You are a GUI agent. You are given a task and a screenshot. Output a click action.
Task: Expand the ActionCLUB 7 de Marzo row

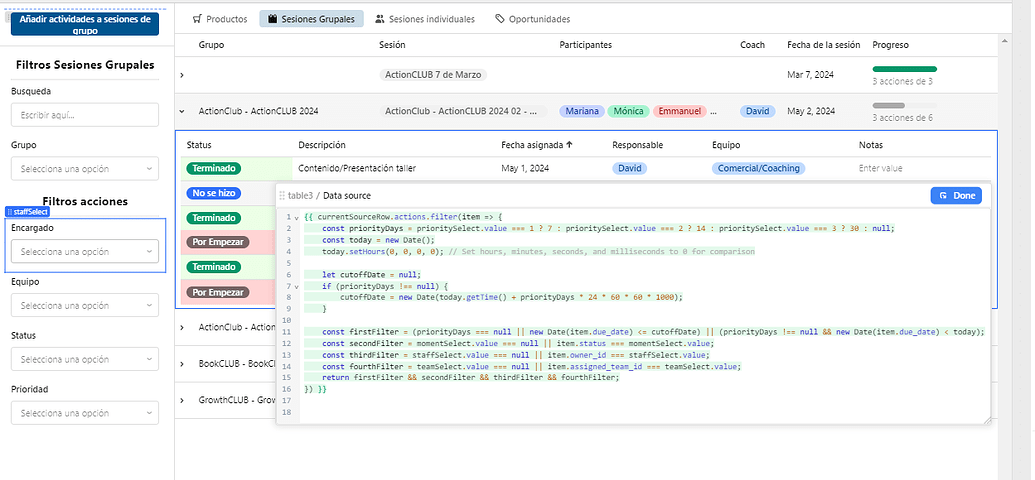click(182, 75)
